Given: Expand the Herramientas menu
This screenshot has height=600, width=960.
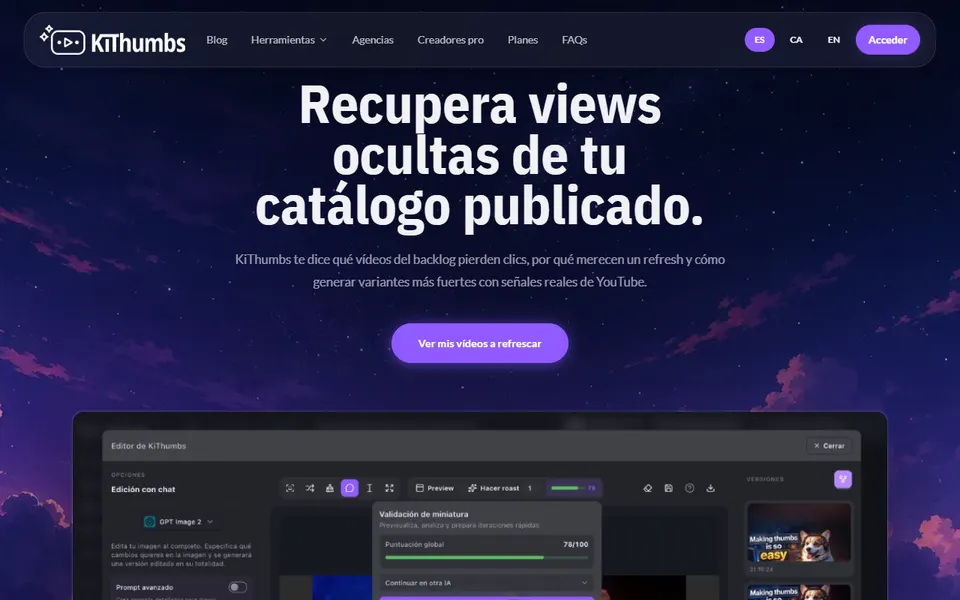Looking at the screenshot, I should pos(289,40).
